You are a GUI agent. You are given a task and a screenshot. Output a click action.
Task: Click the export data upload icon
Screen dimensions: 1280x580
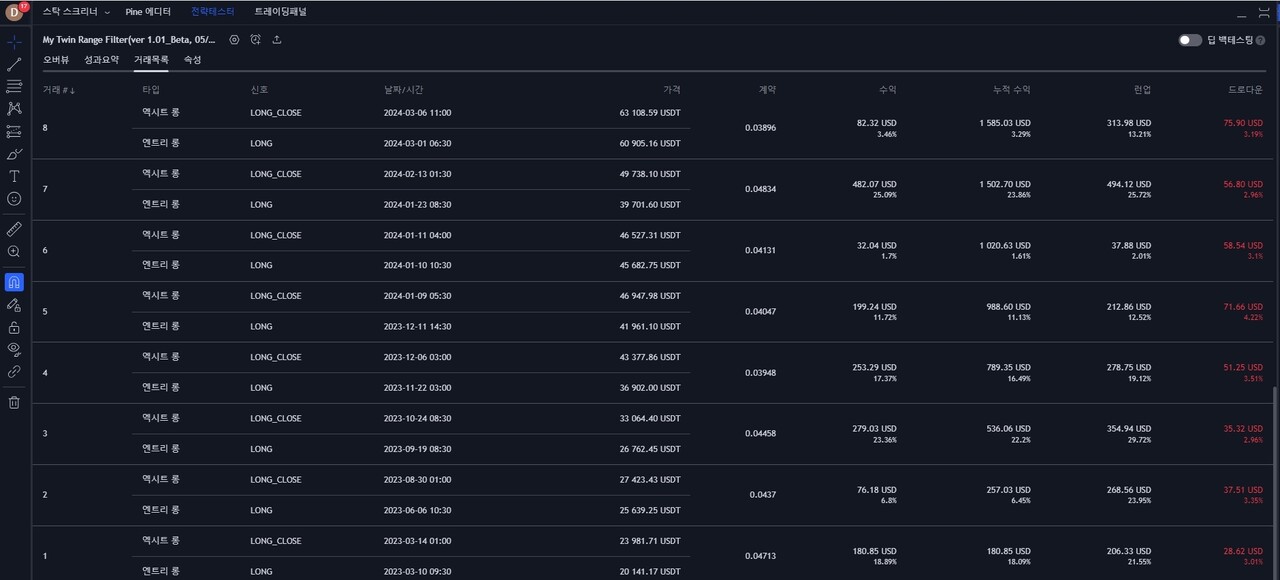(277, 40)
